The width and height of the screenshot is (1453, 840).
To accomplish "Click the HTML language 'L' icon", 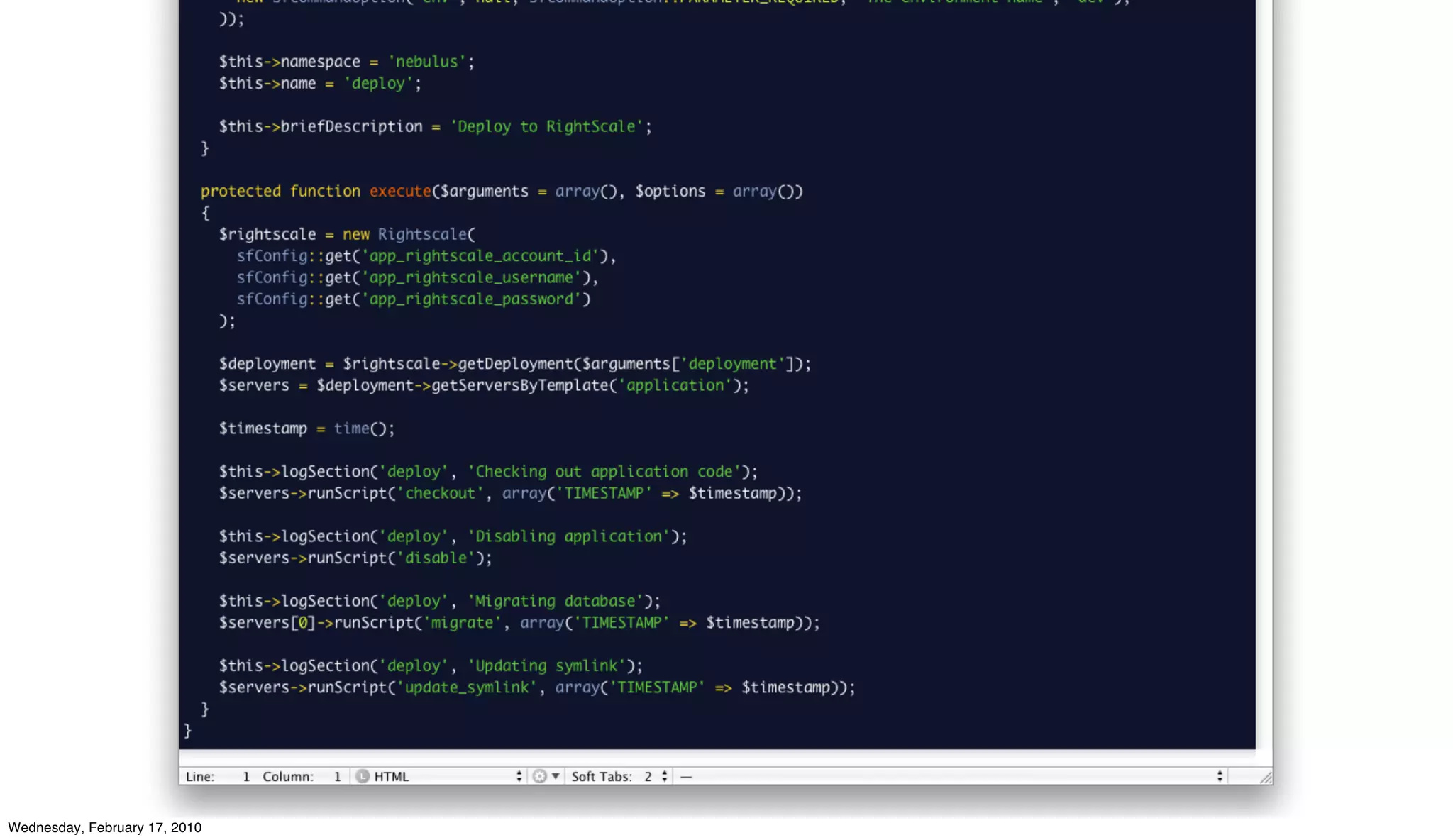I will click(363, 776).
